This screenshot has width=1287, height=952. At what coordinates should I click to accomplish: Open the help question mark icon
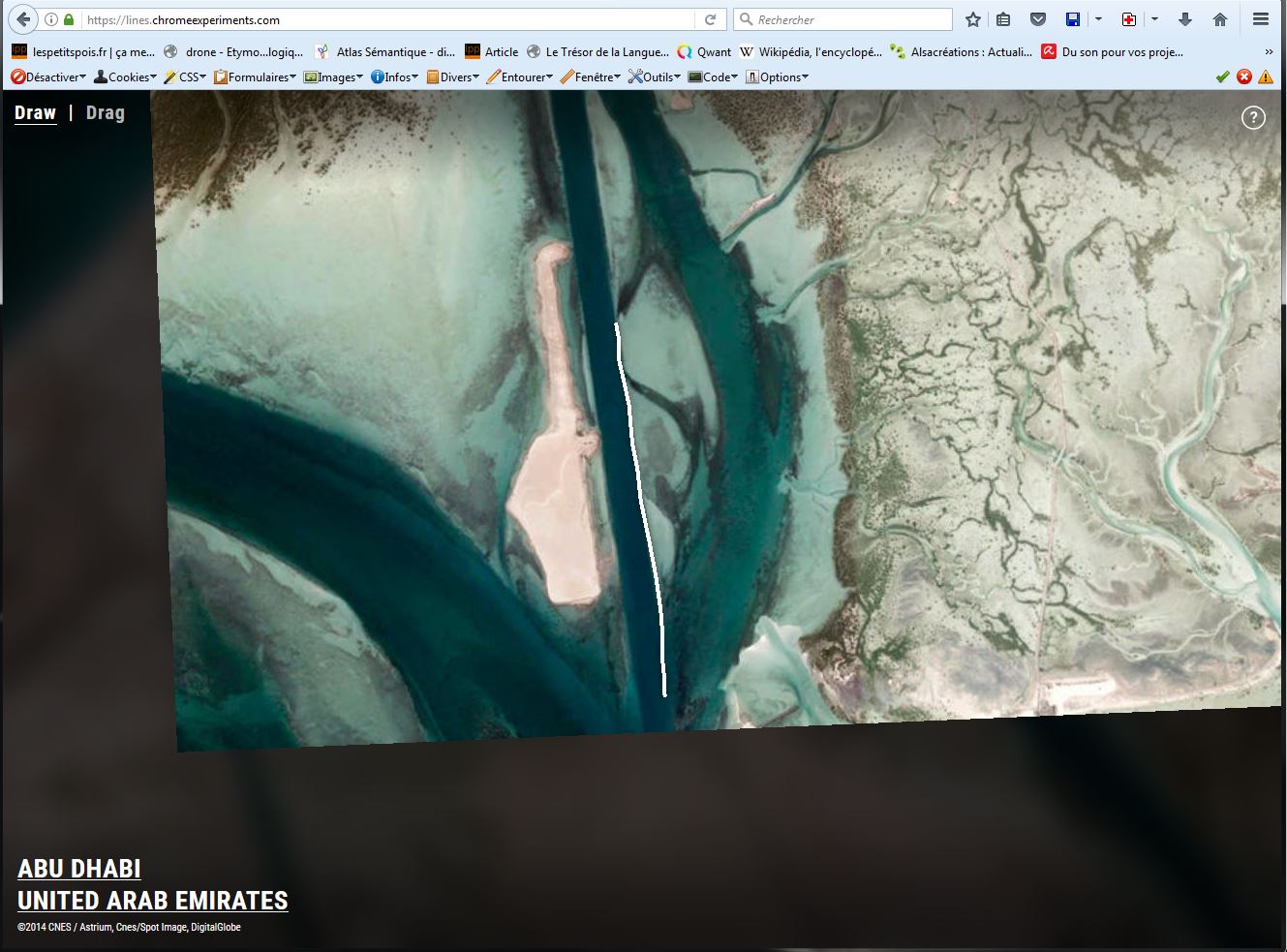pos(1253,117)
